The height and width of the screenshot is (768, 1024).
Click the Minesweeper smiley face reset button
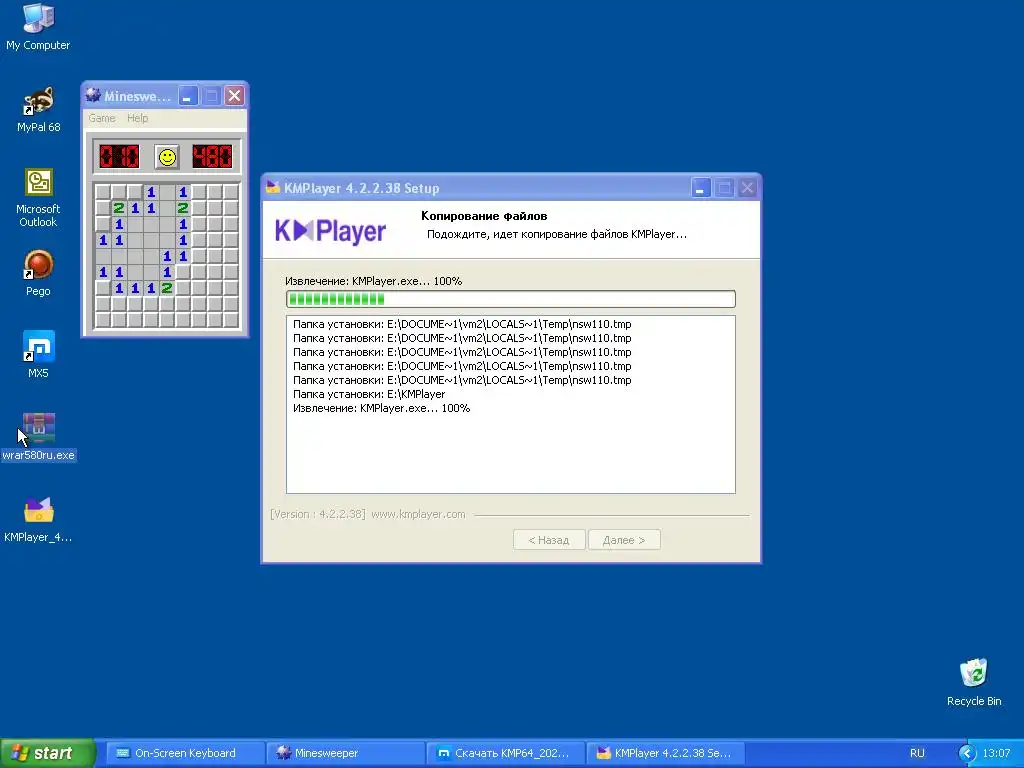(167, 157)
